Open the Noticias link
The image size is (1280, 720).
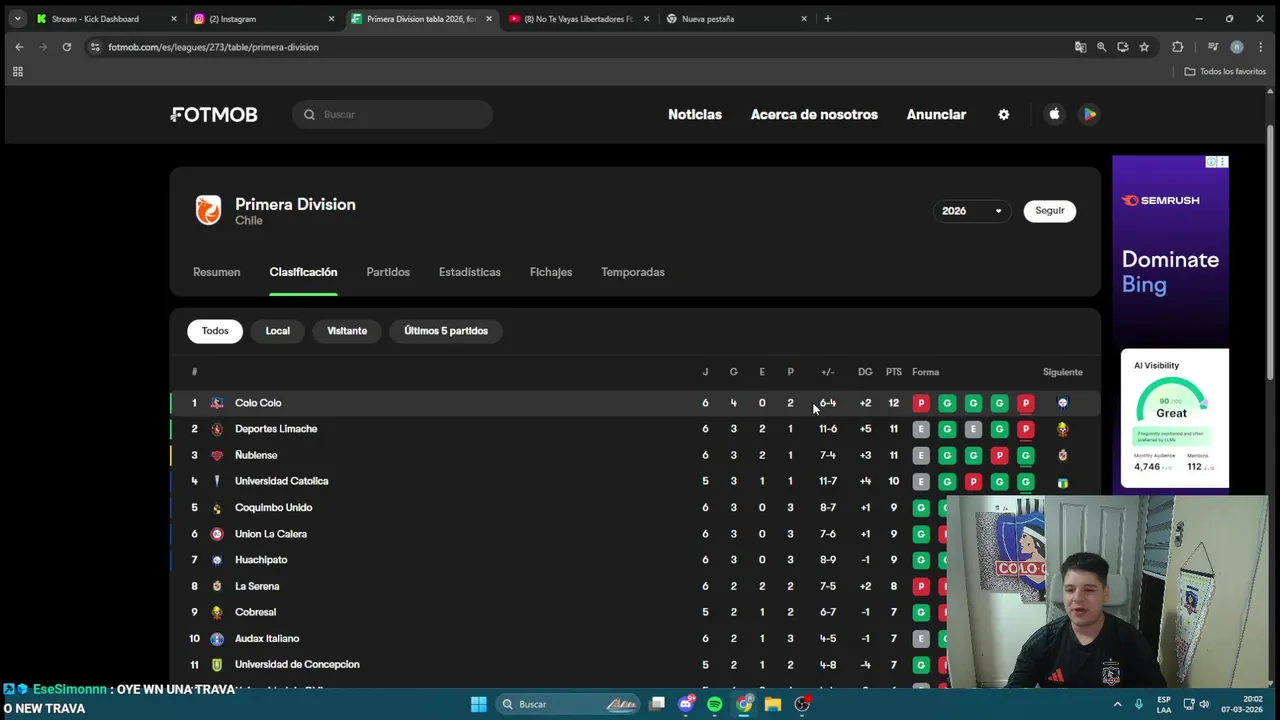[695, 114]
